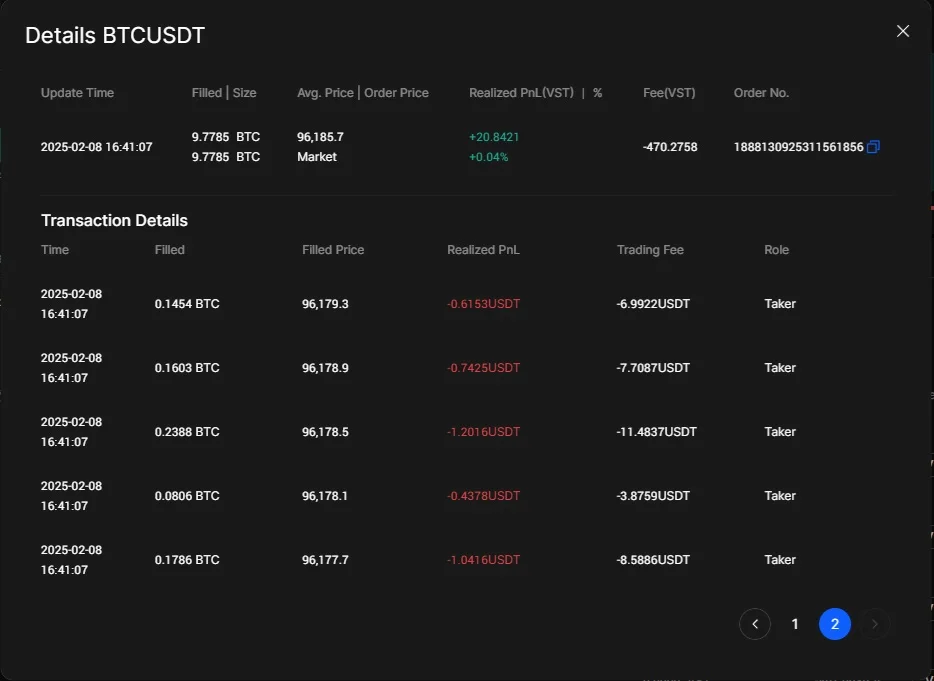The image size is (934, 681).
Task: Click the Fee(VST) column header
Action: pyautogui.click(x=669, y=93)
